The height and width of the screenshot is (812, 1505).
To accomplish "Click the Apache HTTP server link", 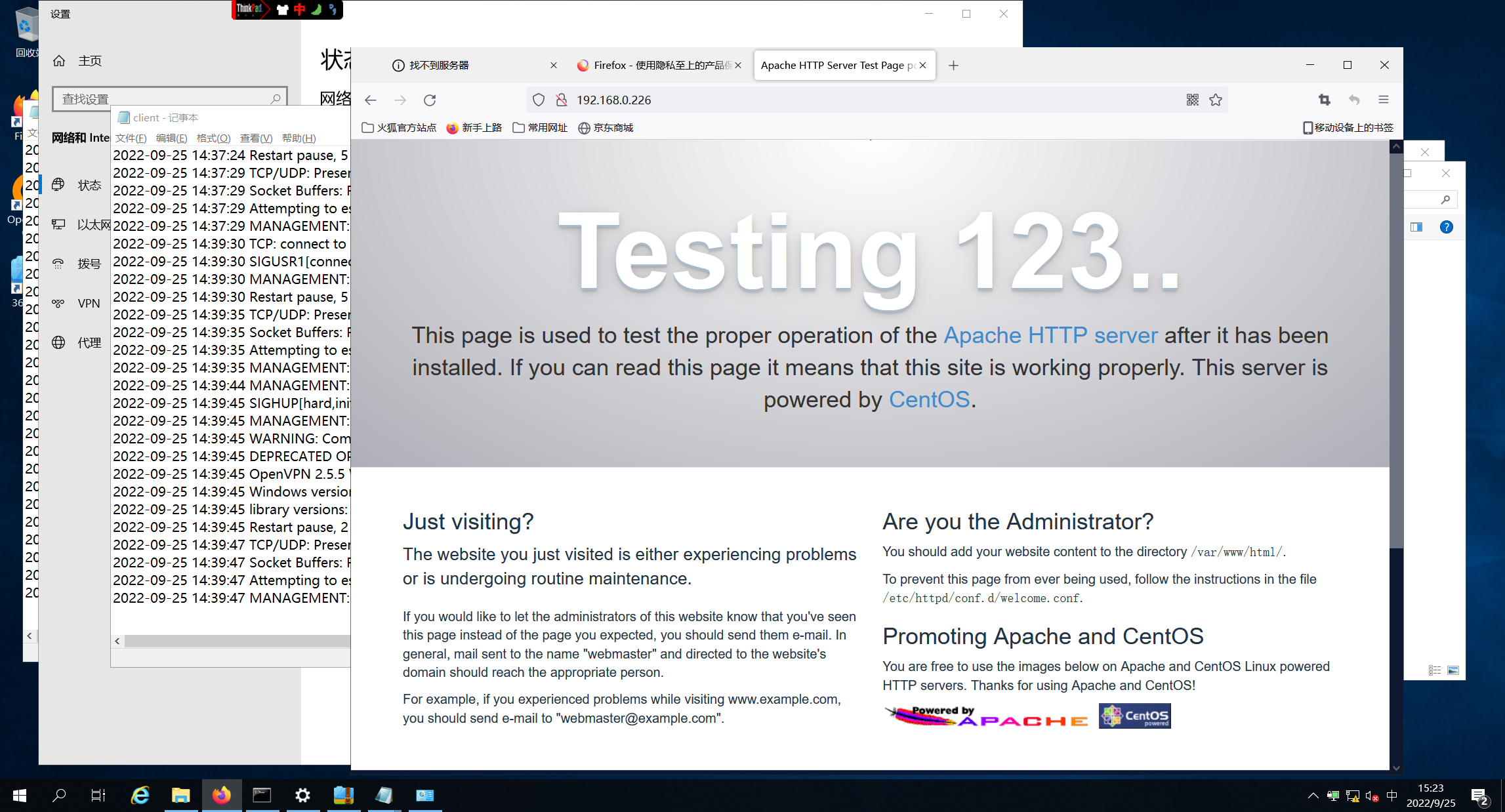I will pyautogui.click(x=1050, y=335).
